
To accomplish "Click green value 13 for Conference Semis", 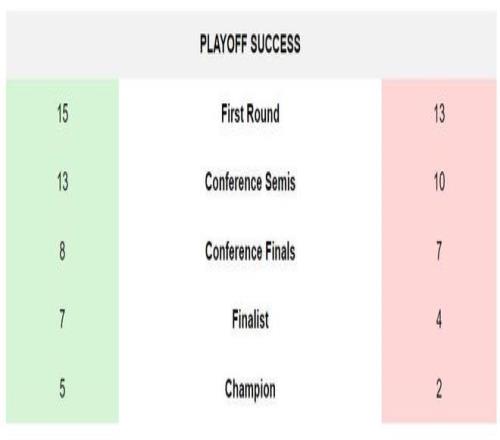I will coord(63,182).
